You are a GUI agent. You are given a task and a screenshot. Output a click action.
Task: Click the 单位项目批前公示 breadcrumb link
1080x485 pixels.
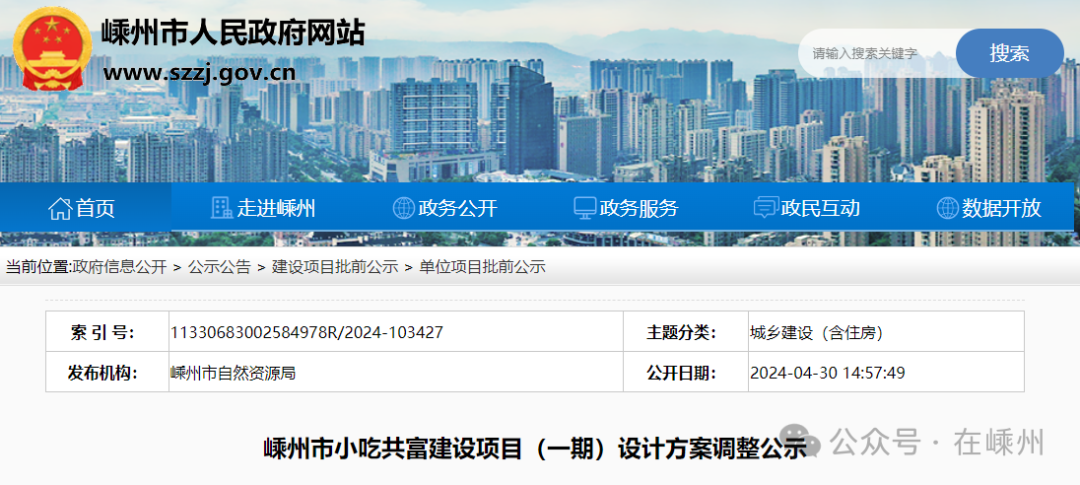click(x=482, y=267)
